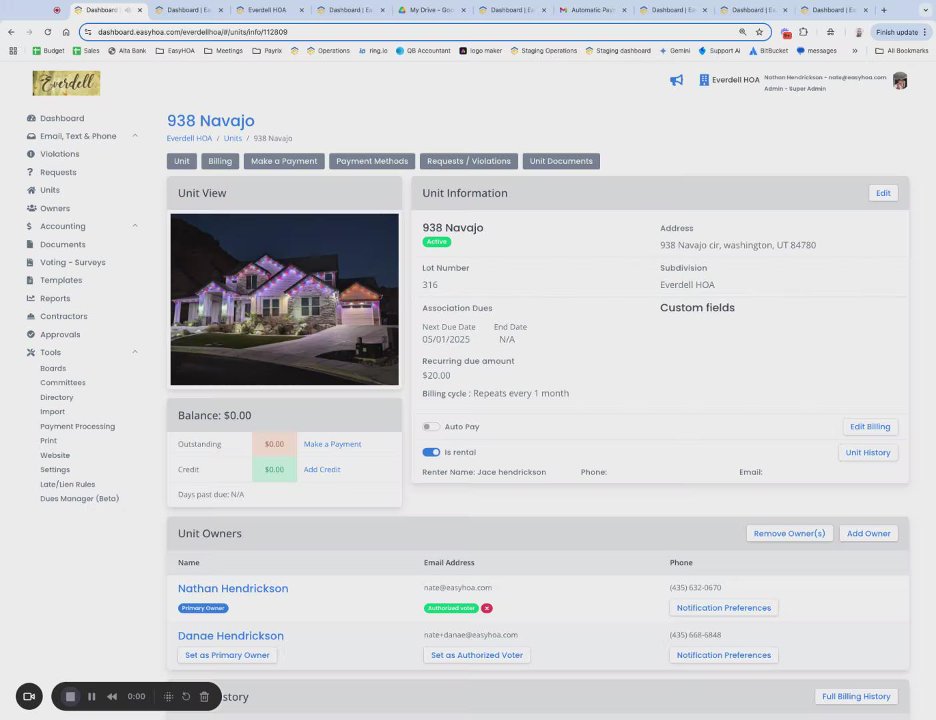Open Full Billing History
The image size is (936, 720).
(856, 697)
